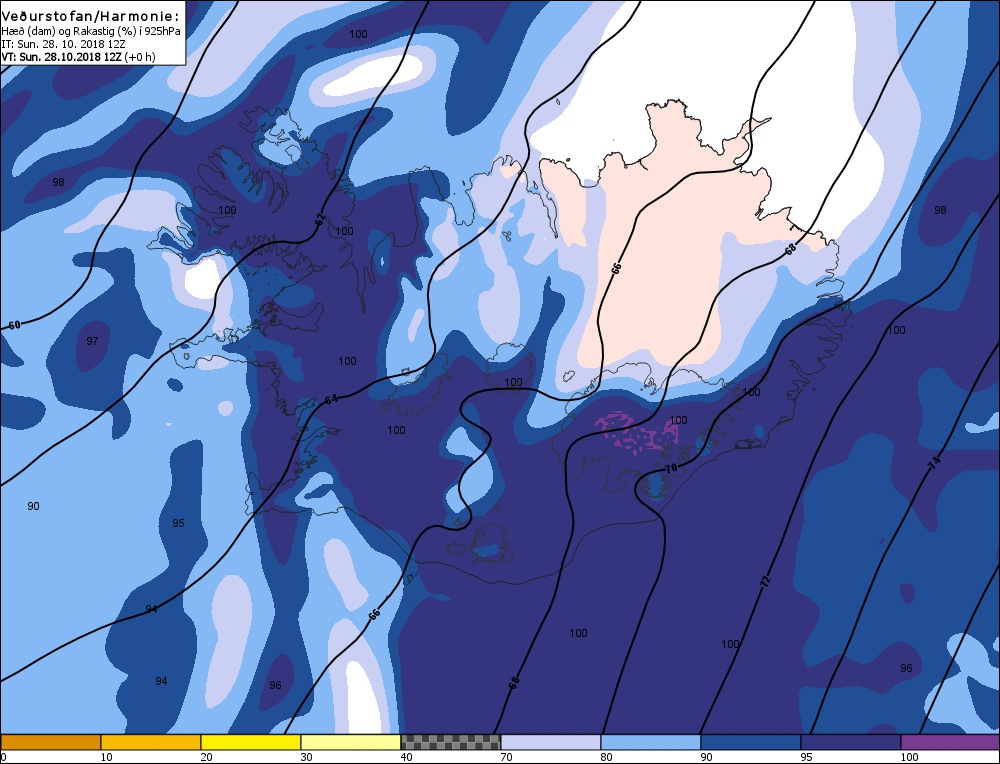Pick the 80–90% light blue legend swatch
1000x764 pixels.
[x=651, y=742]
